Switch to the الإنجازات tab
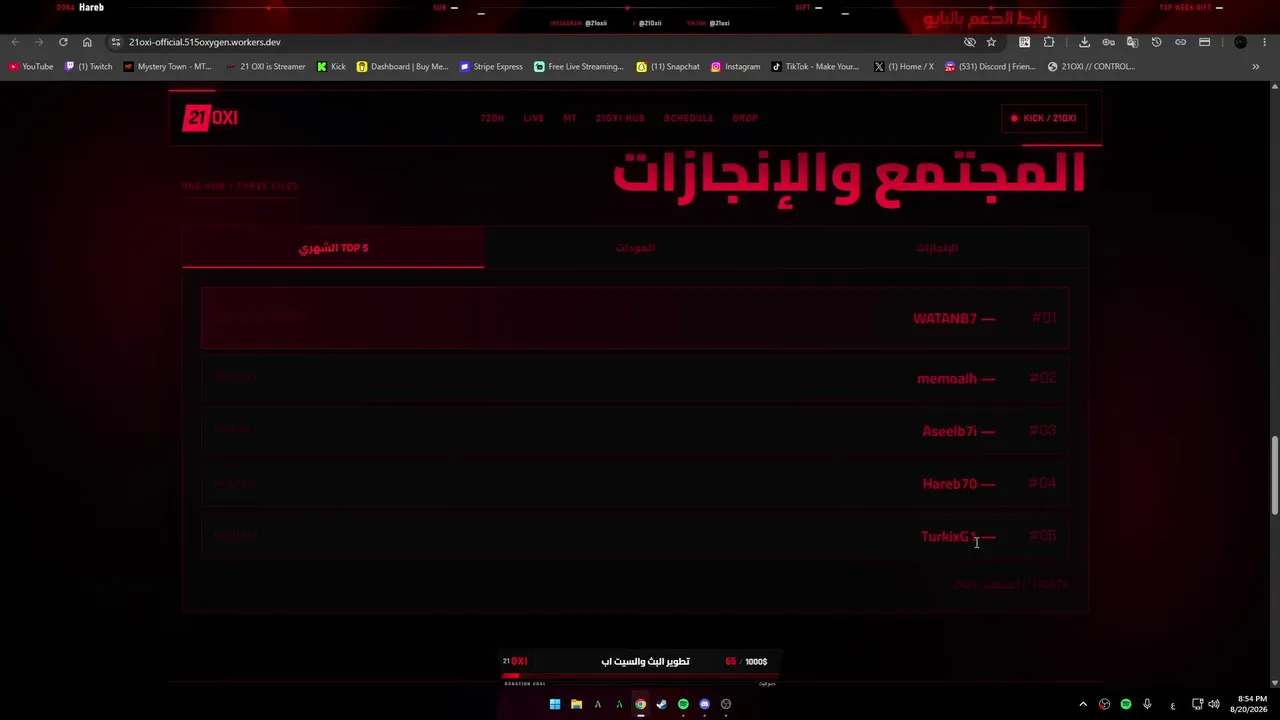1280x720 pixels. (x=937, y=248)
